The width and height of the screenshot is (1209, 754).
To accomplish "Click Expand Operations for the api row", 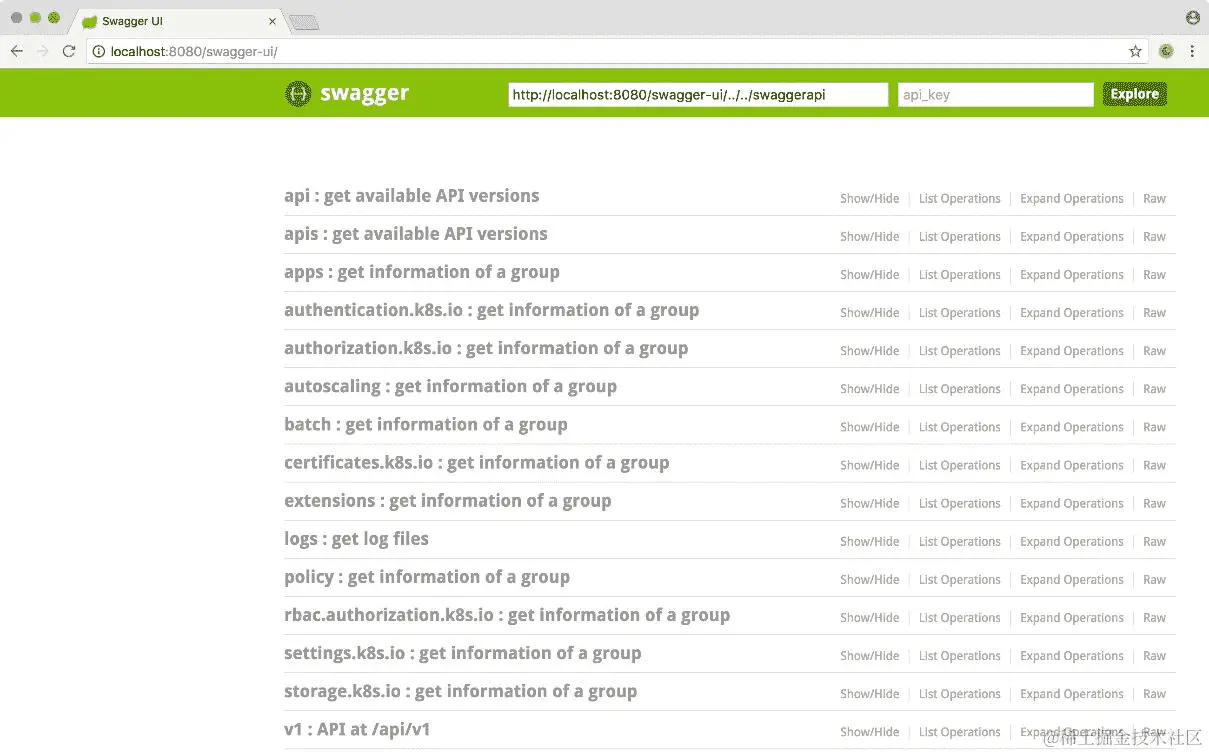I will point(1071,199).
